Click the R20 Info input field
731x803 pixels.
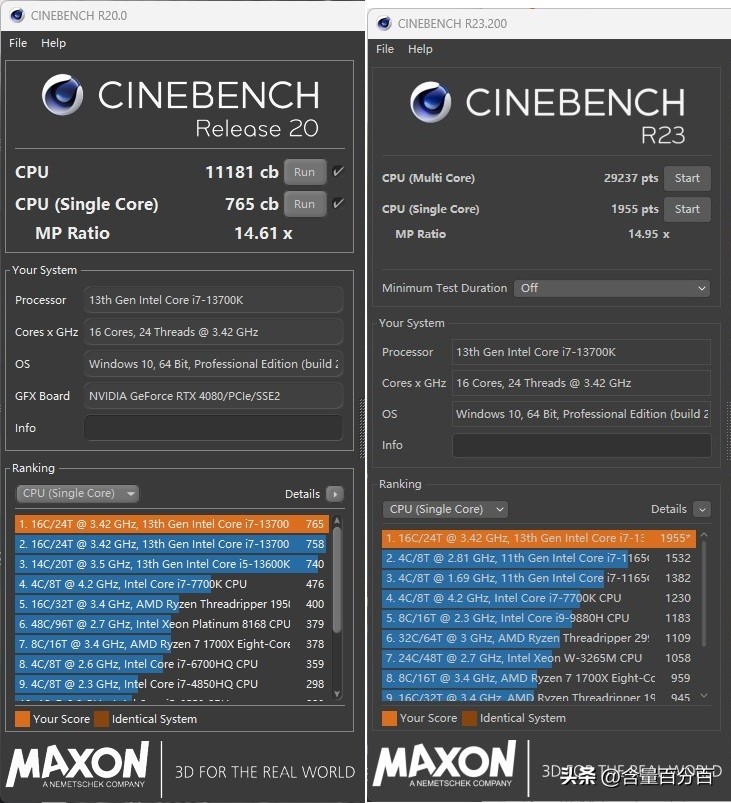pyautogui.click(x=213, y=428)
